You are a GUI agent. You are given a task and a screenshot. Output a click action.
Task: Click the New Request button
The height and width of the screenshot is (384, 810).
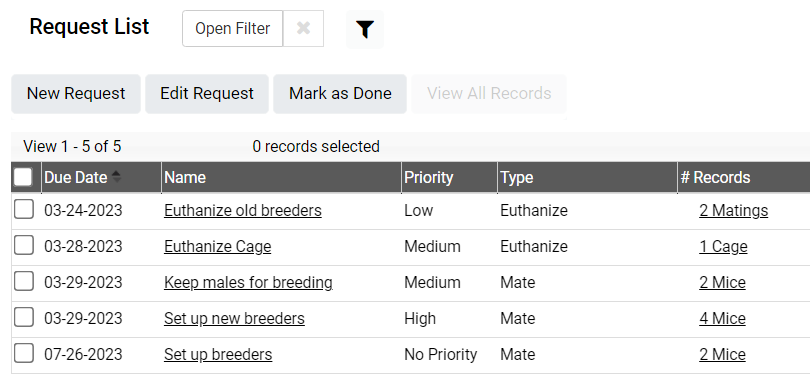[76, 94]
